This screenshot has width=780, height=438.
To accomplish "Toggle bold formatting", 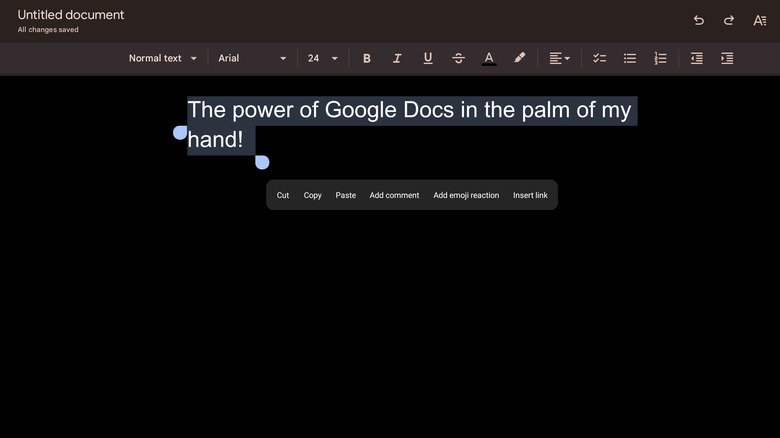I will [367, 58].
